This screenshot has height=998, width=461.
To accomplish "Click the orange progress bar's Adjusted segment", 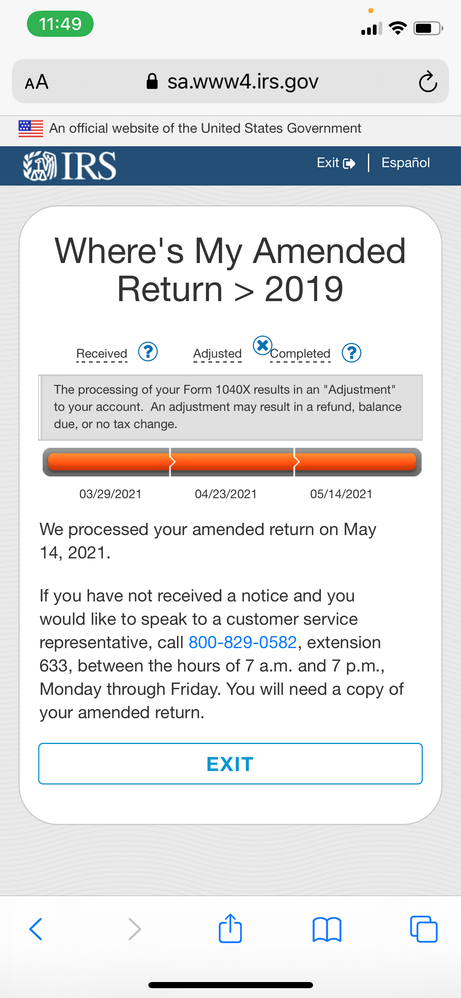I will tap(232, 462).
